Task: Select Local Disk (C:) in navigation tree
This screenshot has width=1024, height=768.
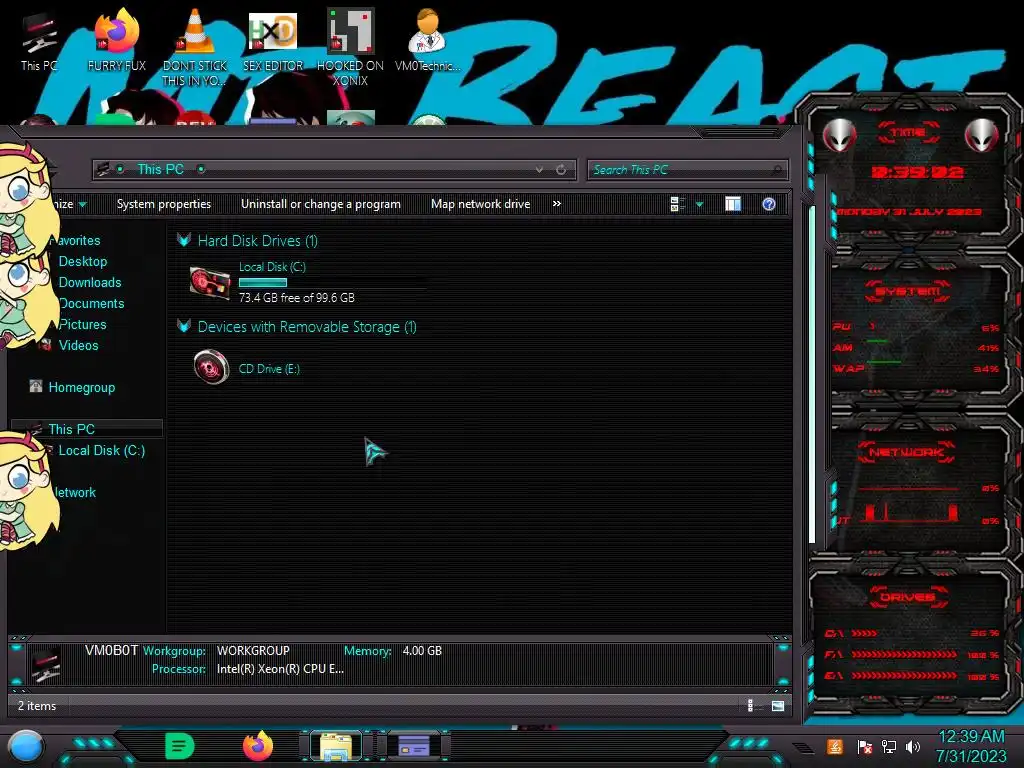Action: 102,450
